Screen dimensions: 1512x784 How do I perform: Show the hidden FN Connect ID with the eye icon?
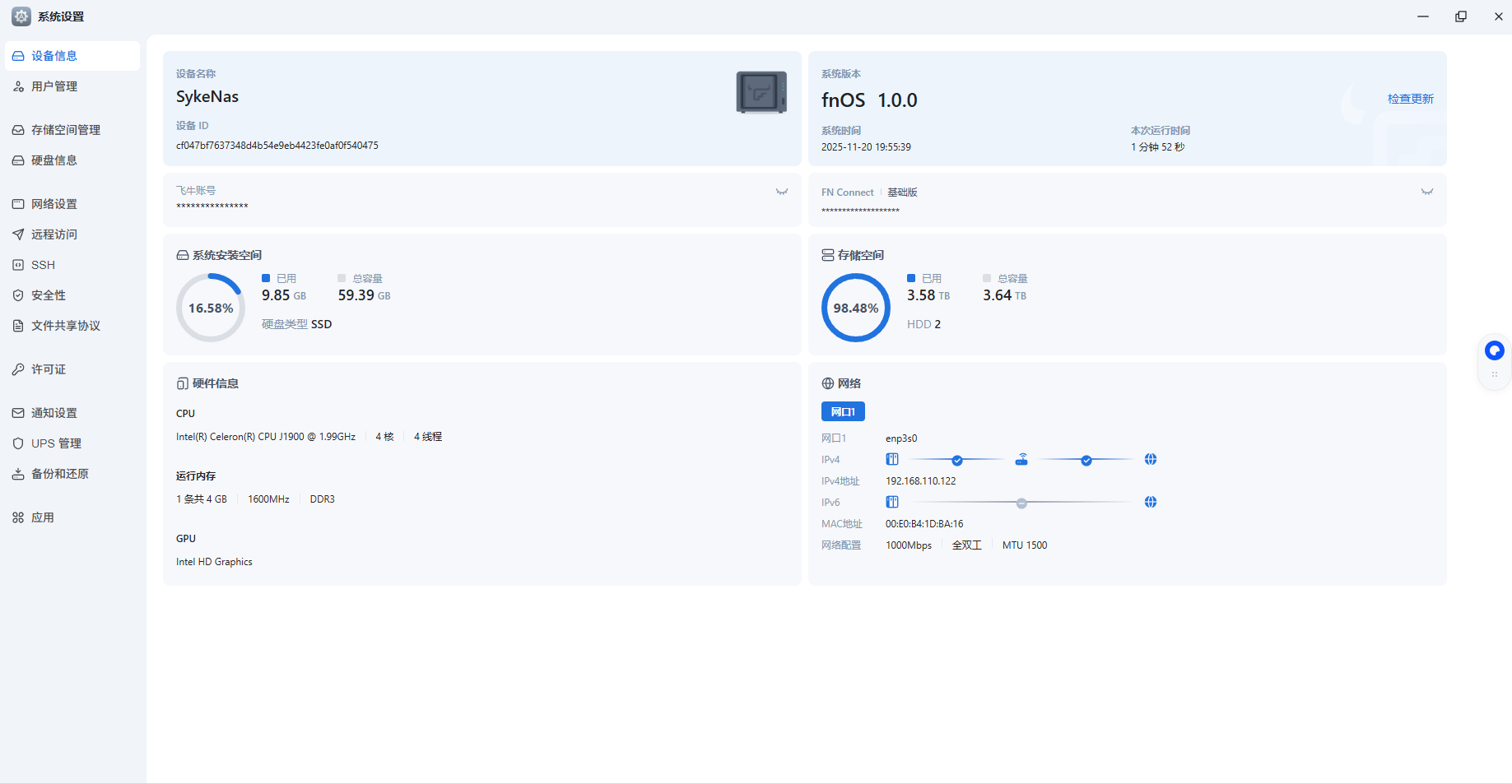(1427, 192)
